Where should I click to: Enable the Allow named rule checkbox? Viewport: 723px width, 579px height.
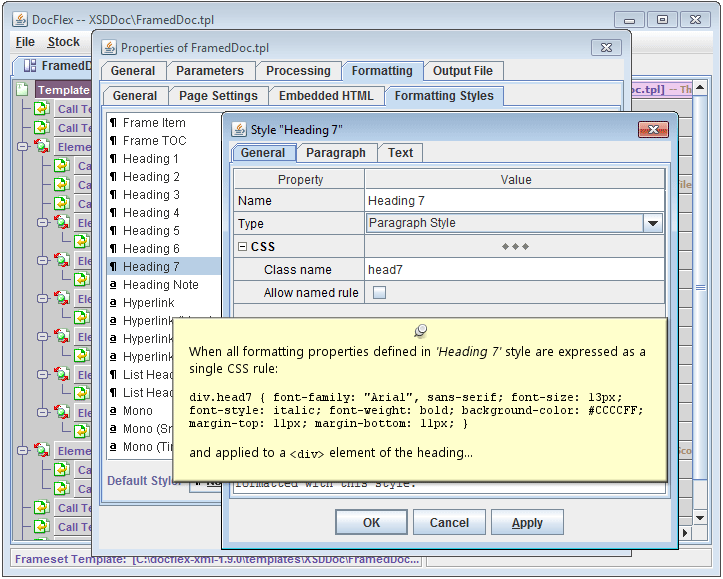tap(379, 293)
